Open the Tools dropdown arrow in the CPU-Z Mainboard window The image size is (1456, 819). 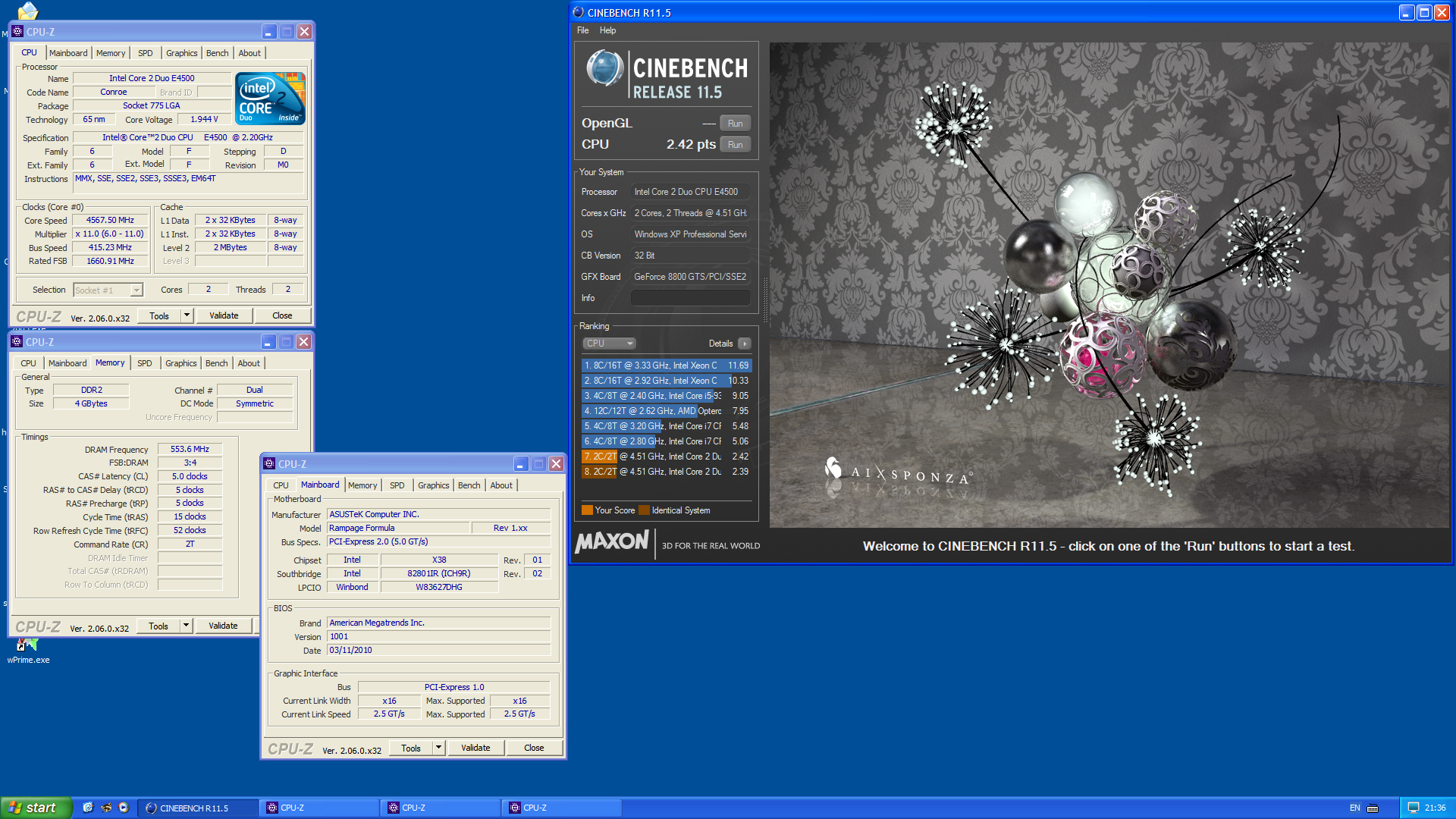click(x=438, y=748)
